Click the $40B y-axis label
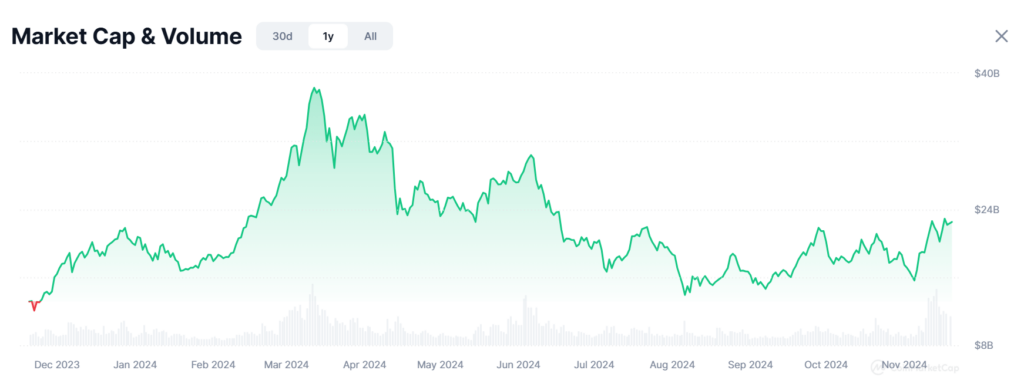The height and width of the screenshot is (387, 1024). tap(987, 74)
